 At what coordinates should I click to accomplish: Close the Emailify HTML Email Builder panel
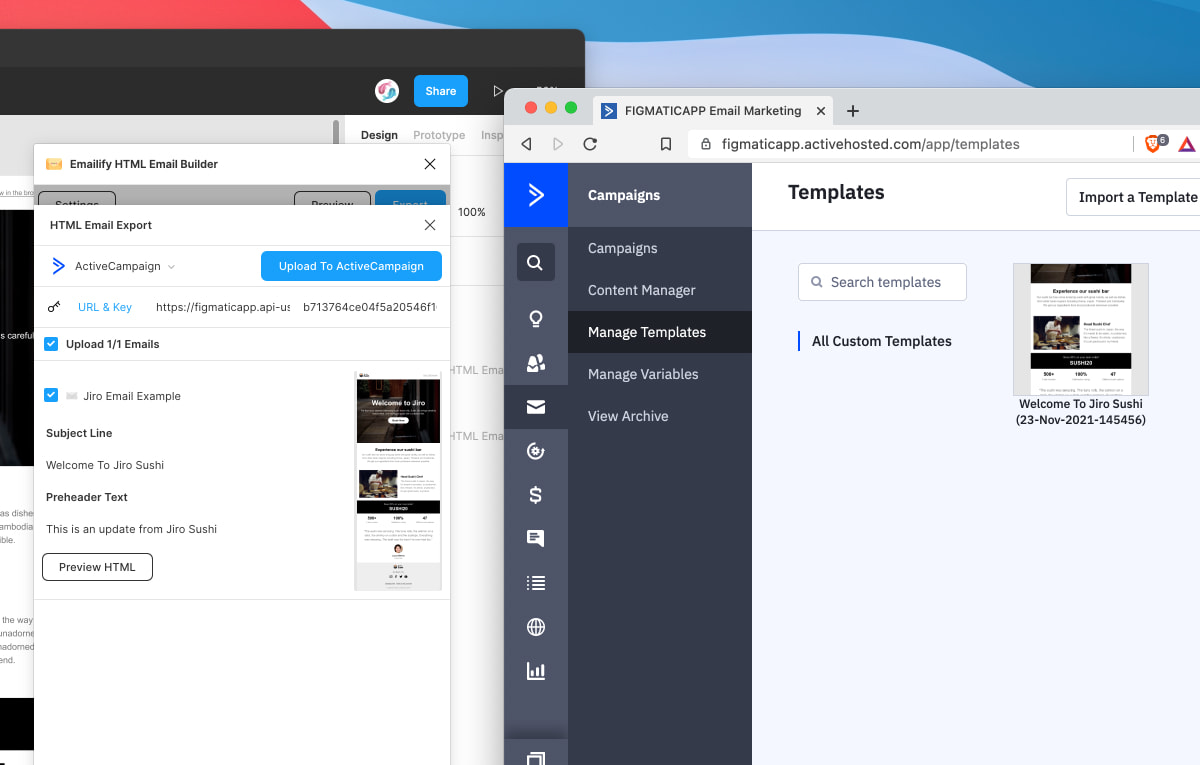tap(430, 164)
